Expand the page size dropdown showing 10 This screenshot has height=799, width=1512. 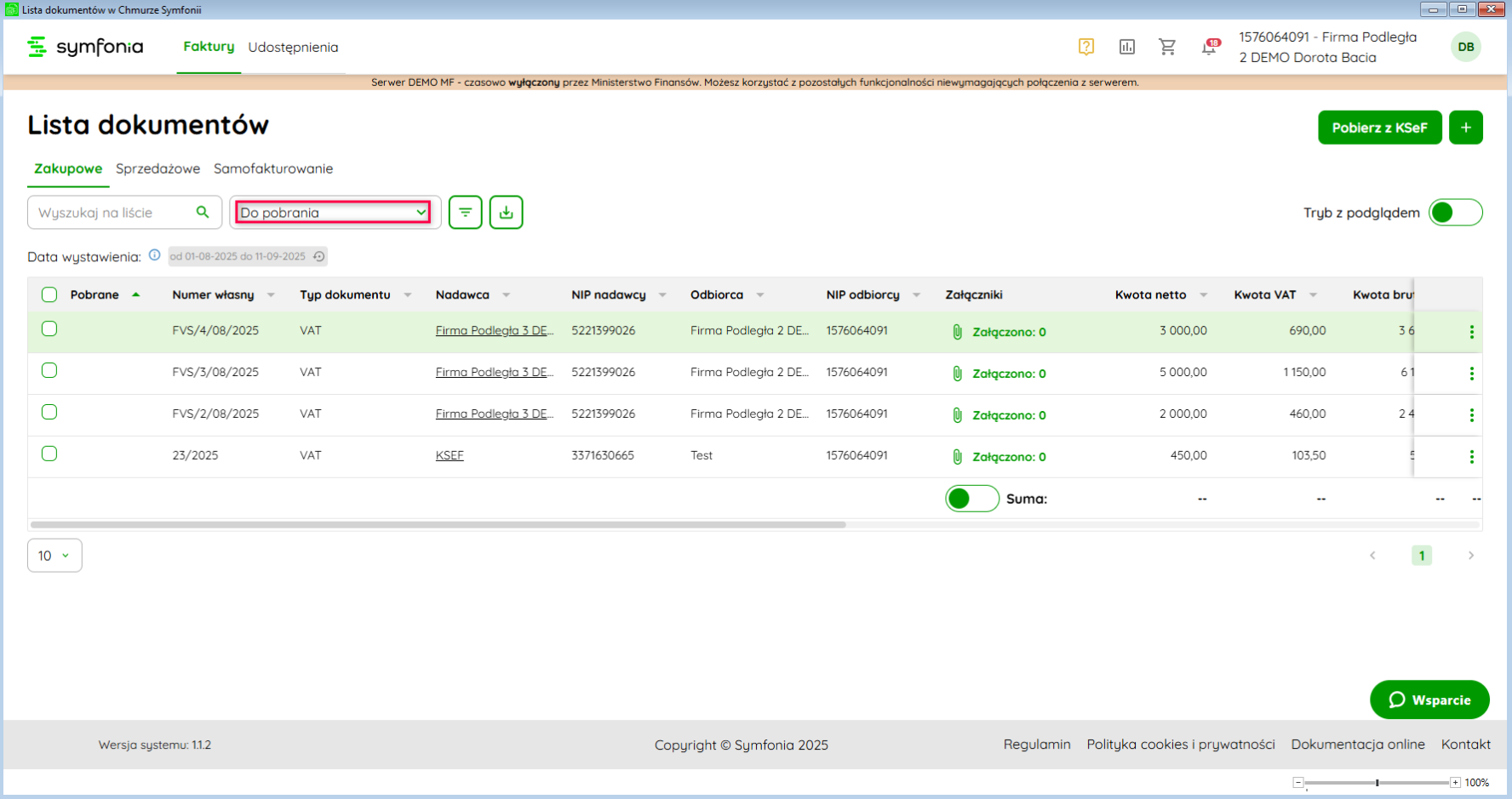54,556
